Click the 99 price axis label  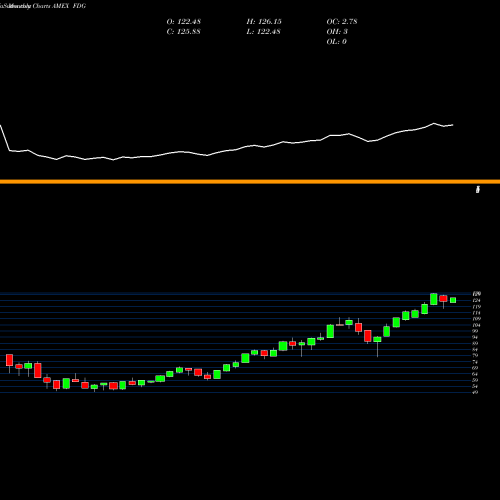476,331
